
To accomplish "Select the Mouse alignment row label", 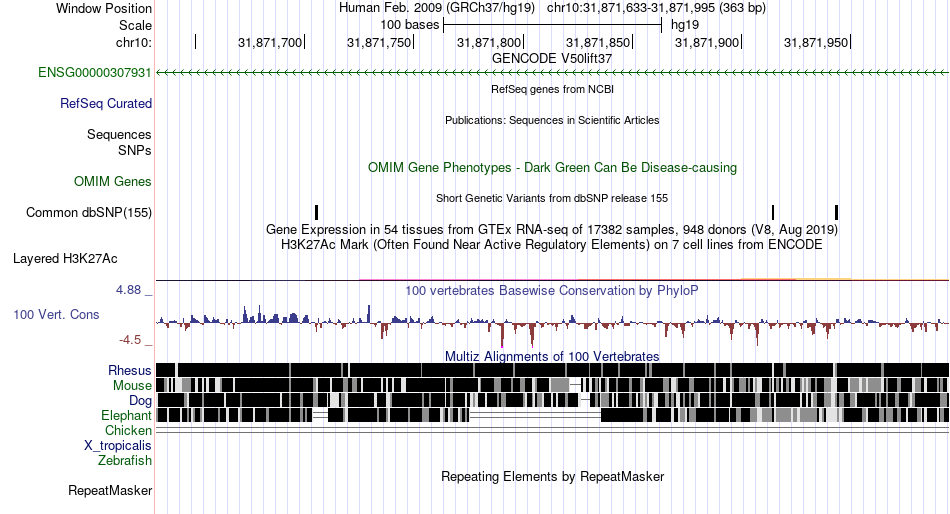I will tap(132, 386).
